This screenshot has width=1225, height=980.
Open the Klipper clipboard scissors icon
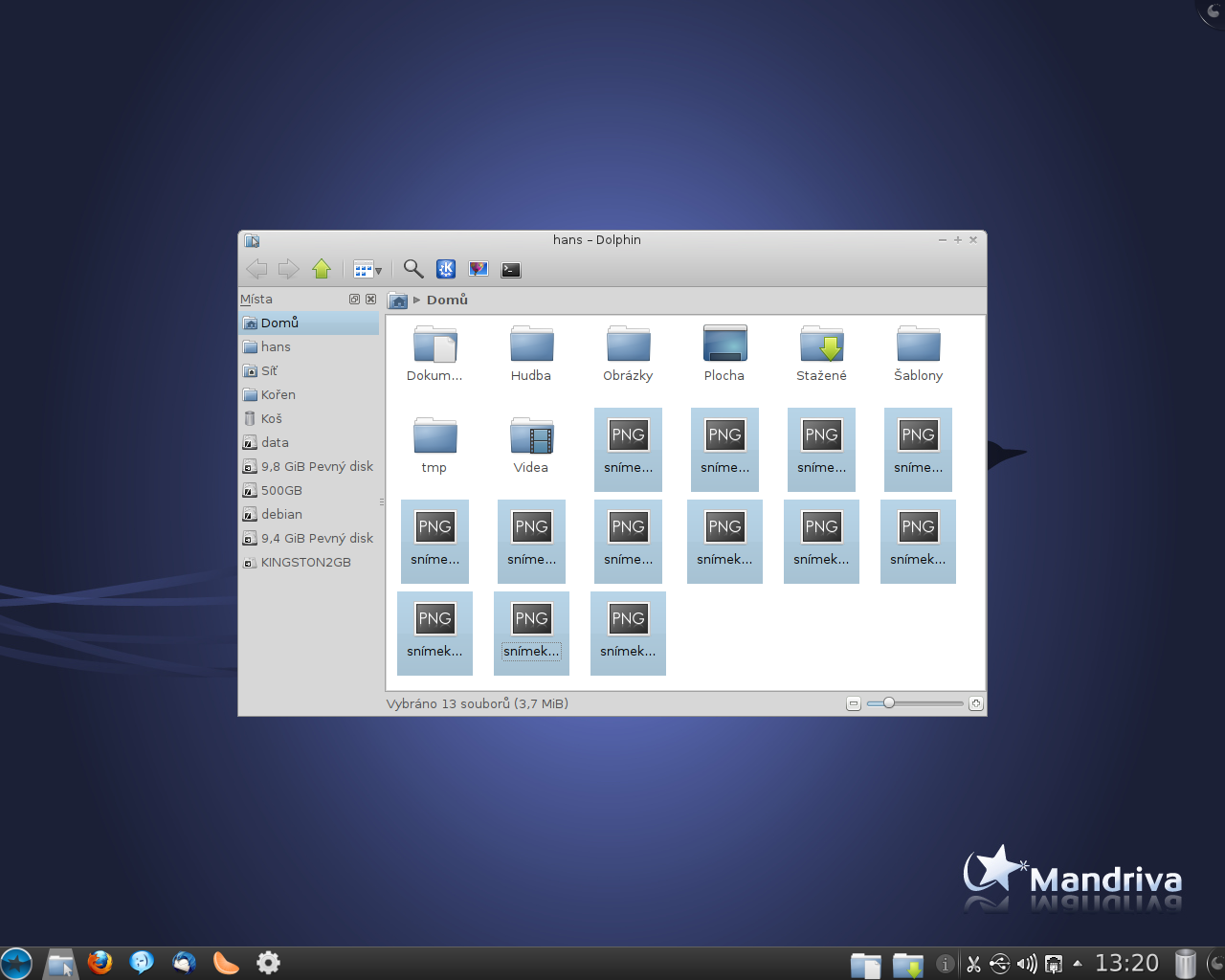973,964
